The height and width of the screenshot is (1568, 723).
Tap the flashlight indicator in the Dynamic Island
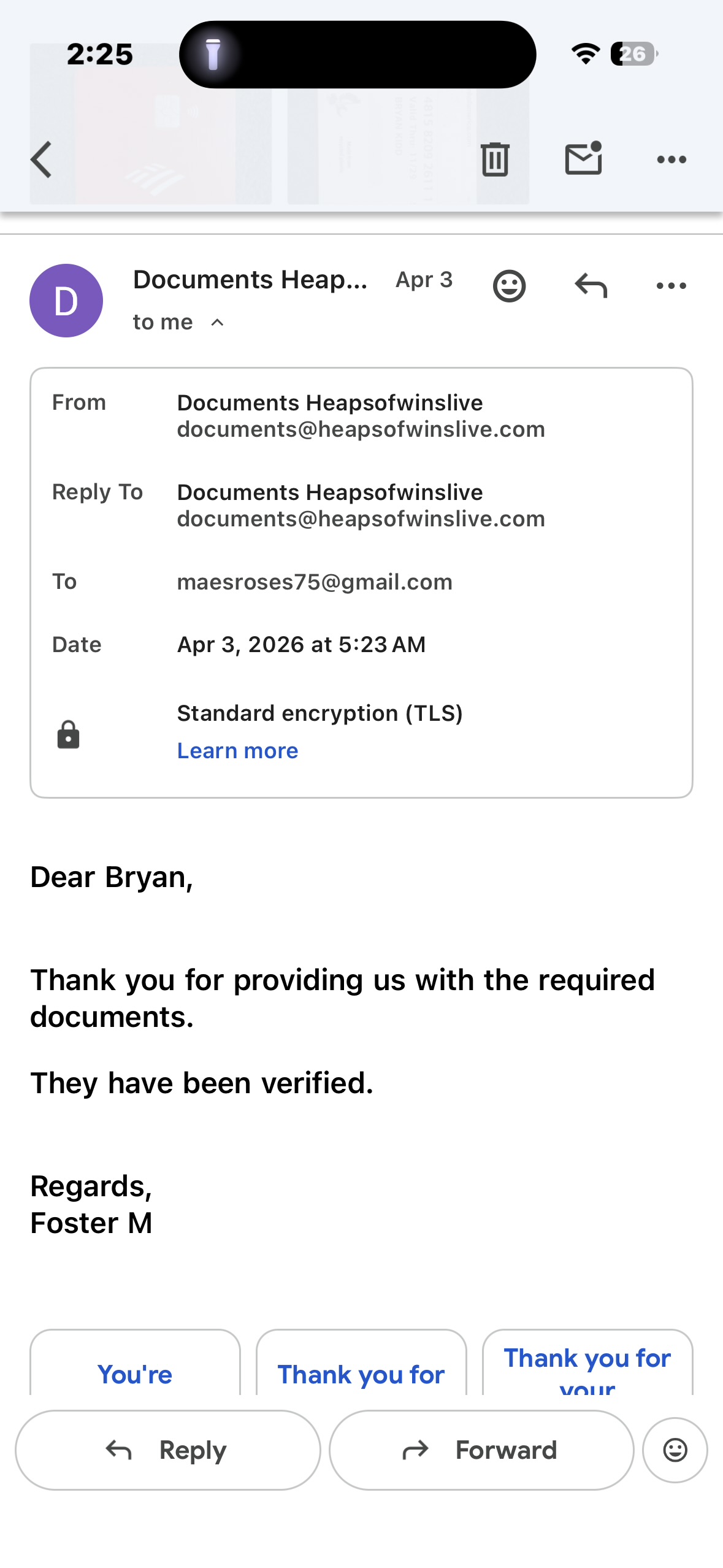[x=213, y=55]
